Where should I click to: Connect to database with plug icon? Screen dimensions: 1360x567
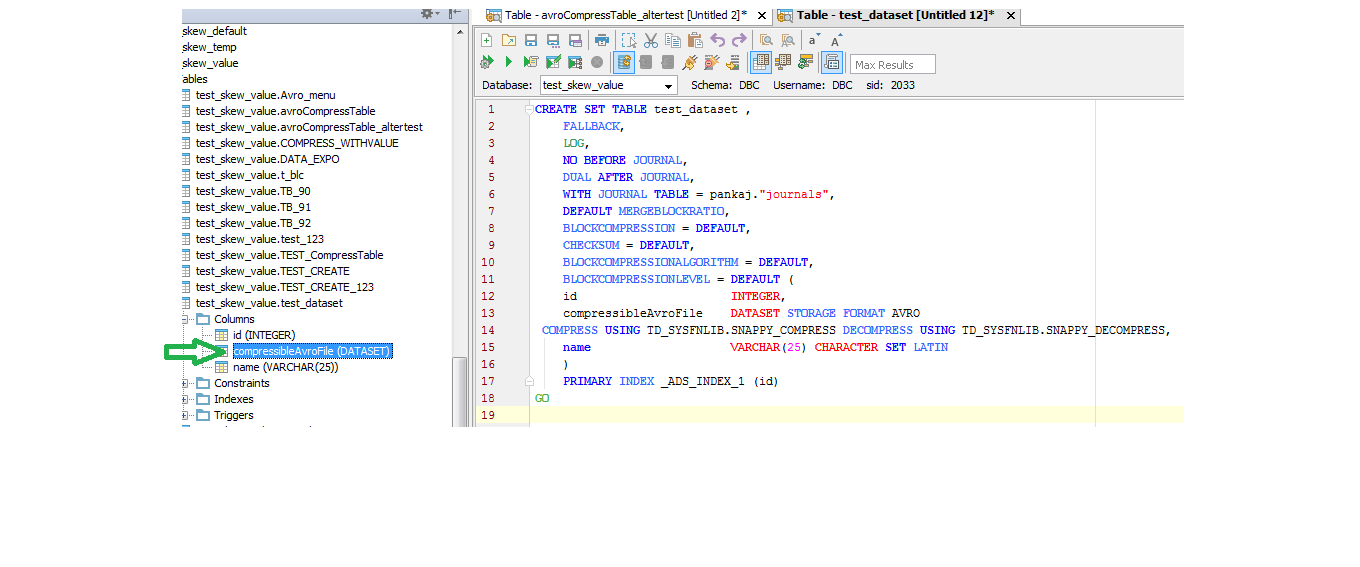point(690,62)
